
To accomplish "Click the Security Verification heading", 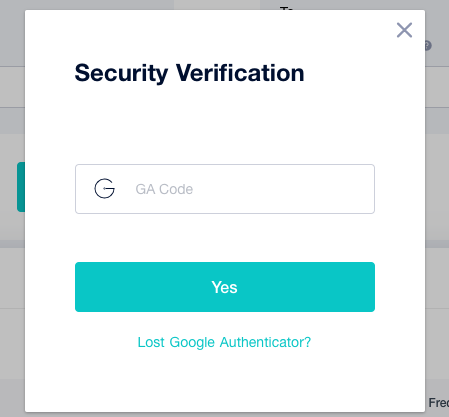I will point(189,73).
